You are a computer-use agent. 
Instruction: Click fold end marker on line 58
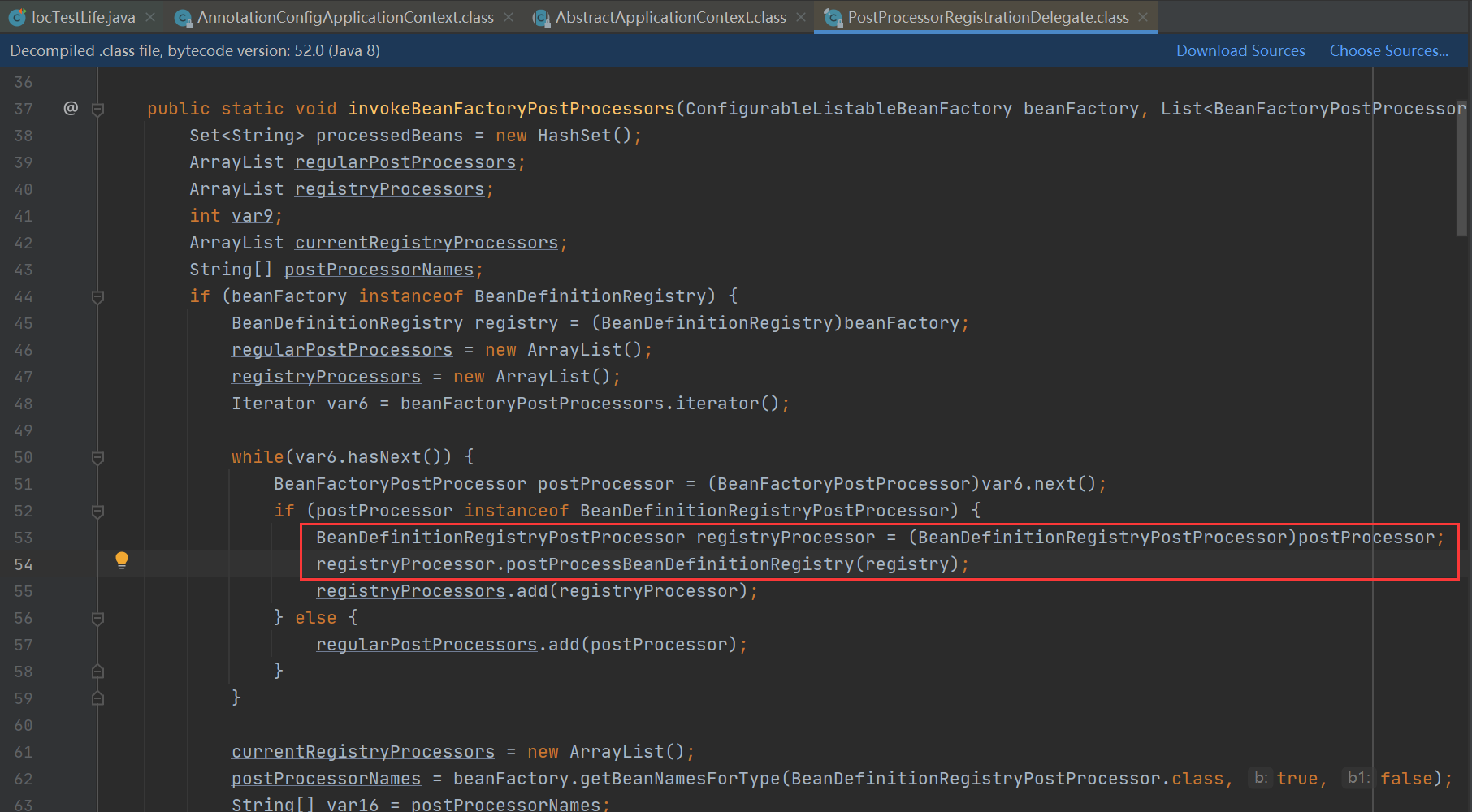coord(97,672)
